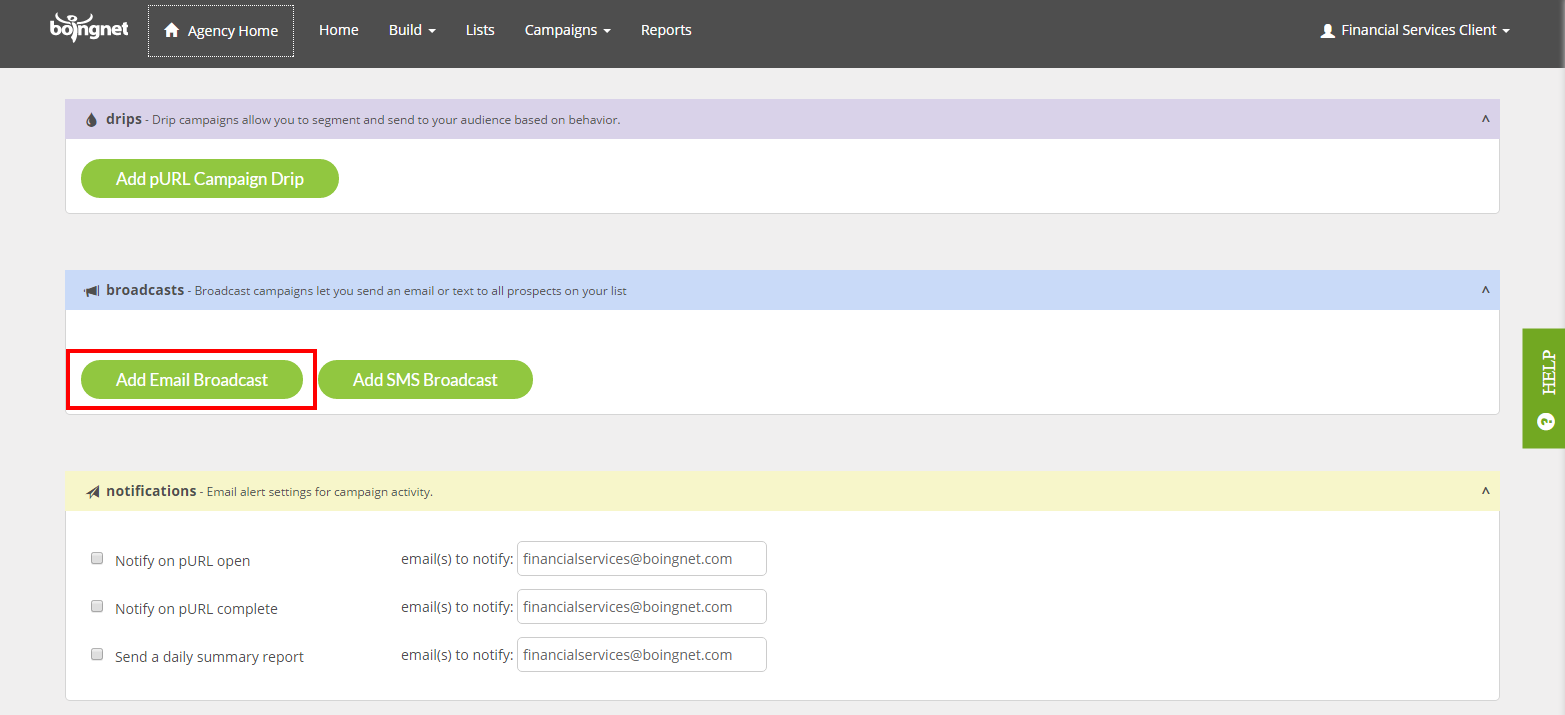Click the 'notifications' section heading text

(151, 491)
